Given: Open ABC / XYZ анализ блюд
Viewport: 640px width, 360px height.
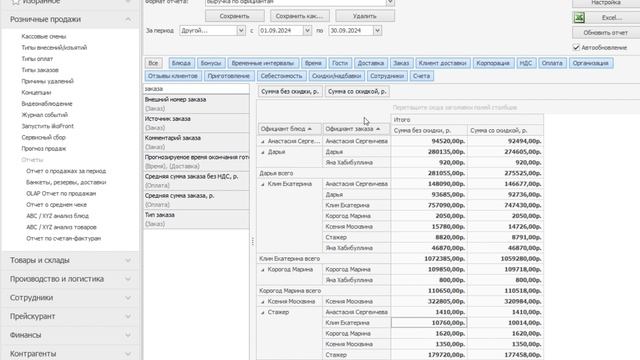Looking at the screenshot, I should coord(58,216).
